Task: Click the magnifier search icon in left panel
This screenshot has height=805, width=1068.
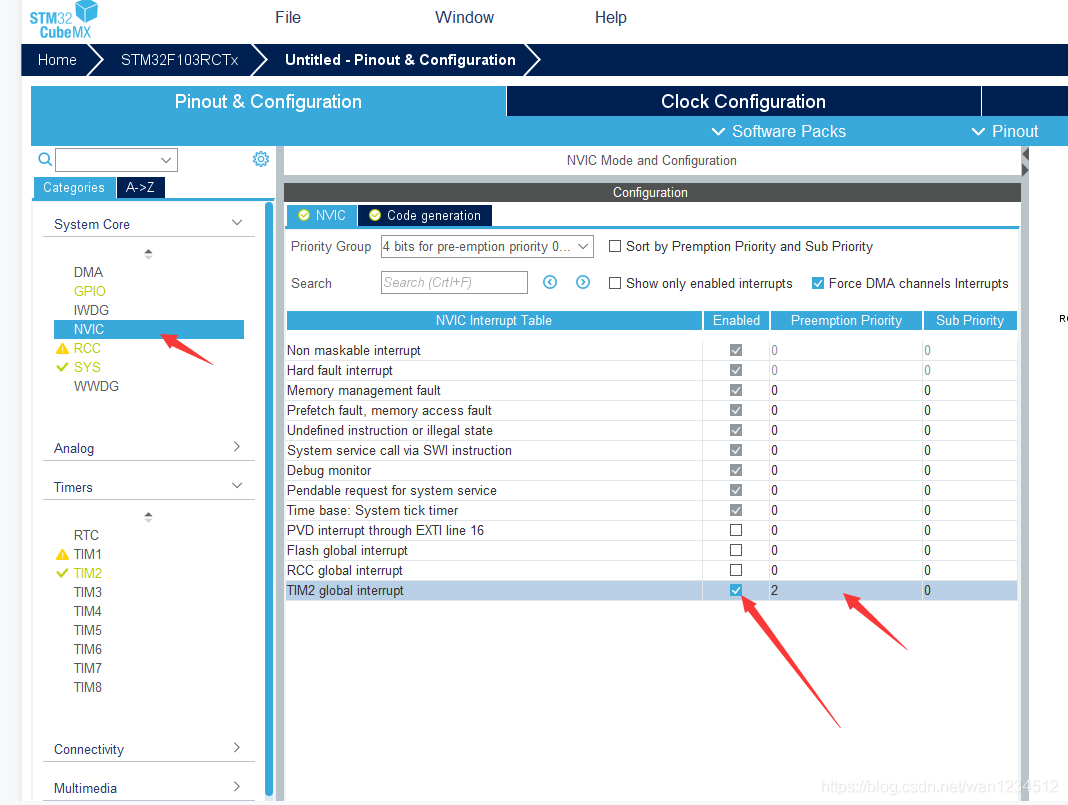Action: click(x=44, y=159)
